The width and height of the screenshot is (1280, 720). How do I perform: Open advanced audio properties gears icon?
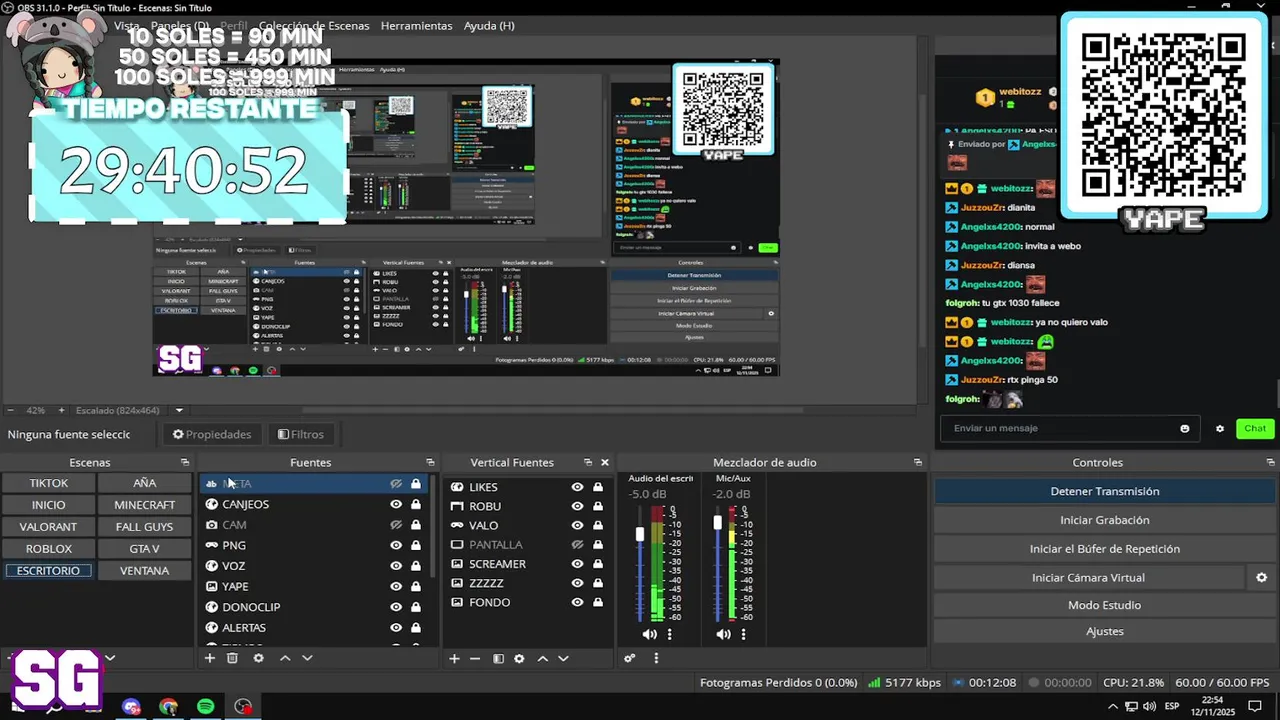click(x=630, y=658)
